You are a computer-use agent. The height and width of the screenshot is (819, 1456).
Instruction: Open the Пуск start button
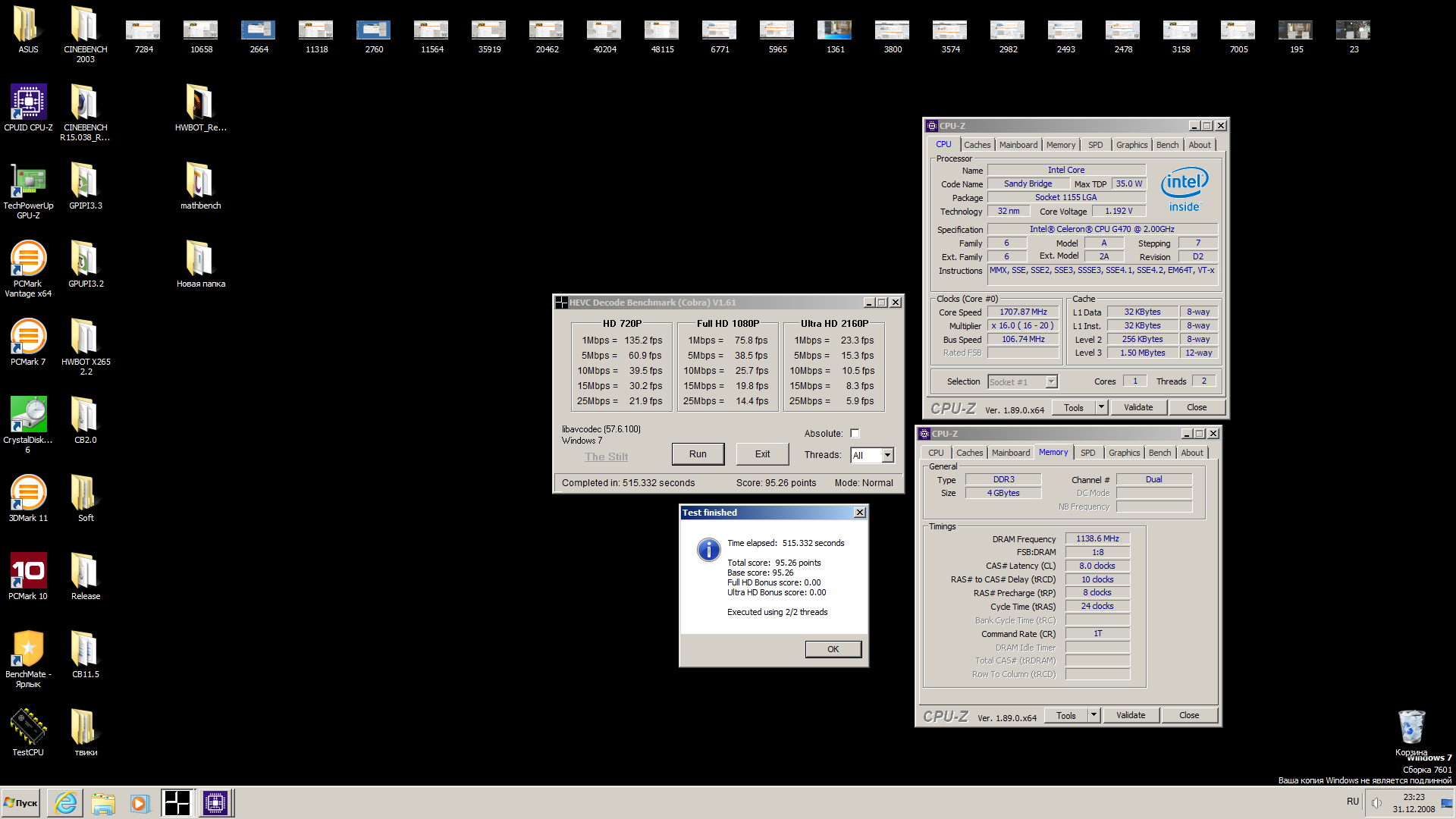[20, 803]
